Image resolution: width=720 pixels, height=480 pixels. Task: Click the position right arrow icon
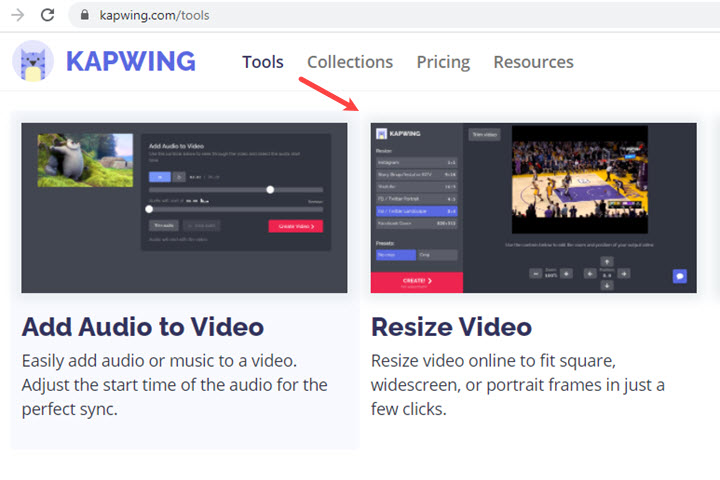(x=624, y=274)
